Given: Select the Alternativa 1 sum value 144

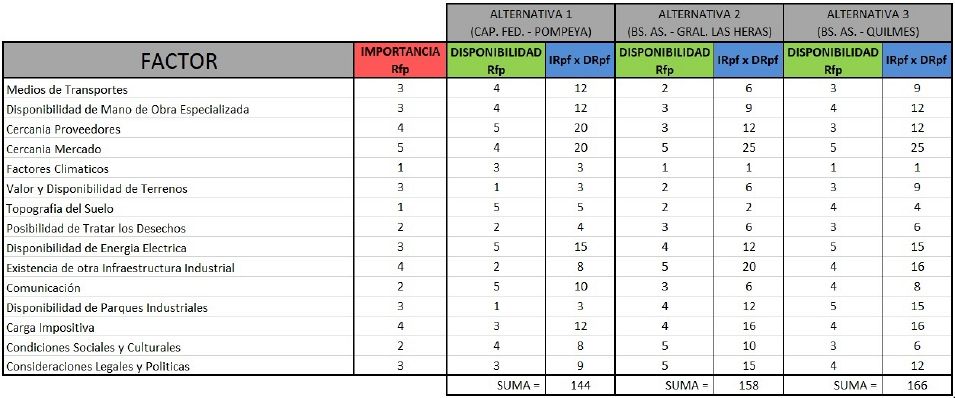Looking at the screenshot, I should tap(580, 385).
